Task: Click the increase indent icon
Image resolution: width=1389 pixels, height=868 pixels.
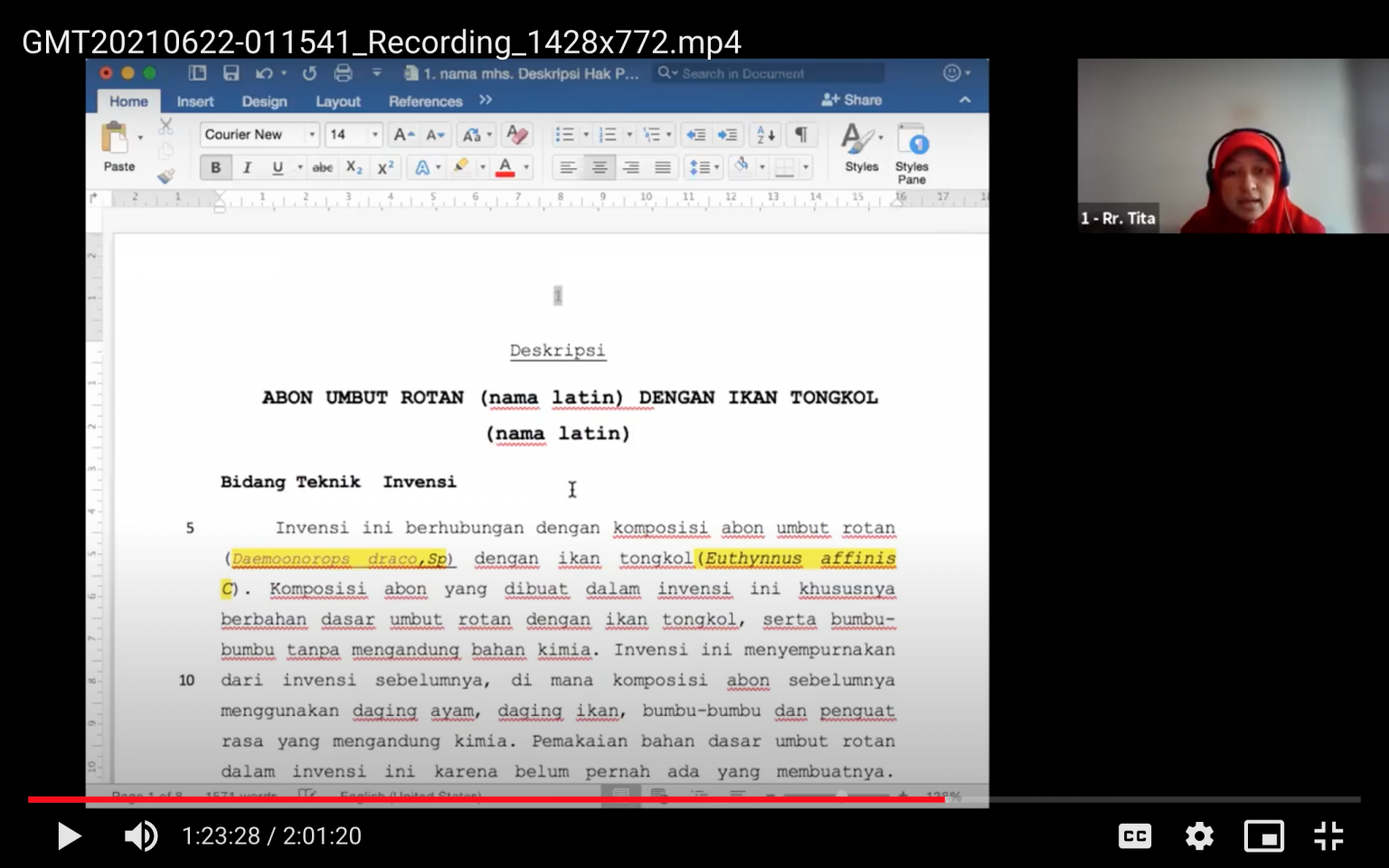Action: [727, 135]
